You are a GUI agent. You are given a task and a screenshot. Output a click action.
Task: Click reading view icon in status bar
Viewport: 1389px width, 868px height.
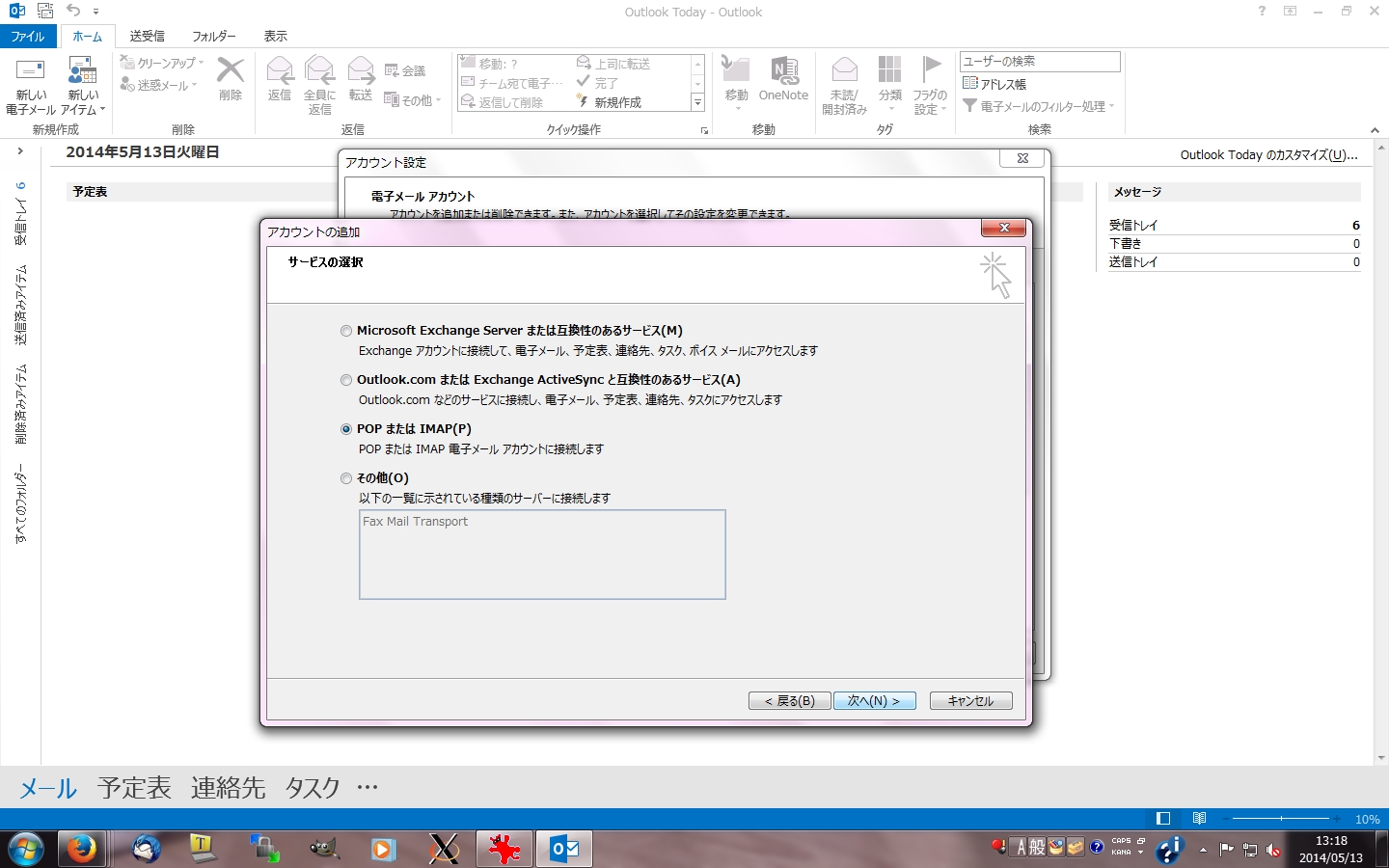1199,819
